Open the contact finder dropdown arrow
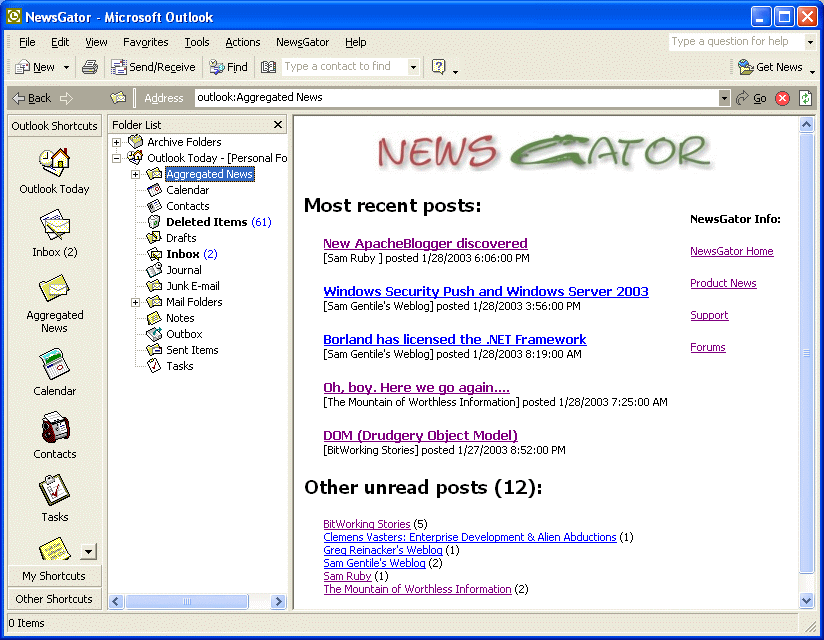 click(x=414, y=67)
